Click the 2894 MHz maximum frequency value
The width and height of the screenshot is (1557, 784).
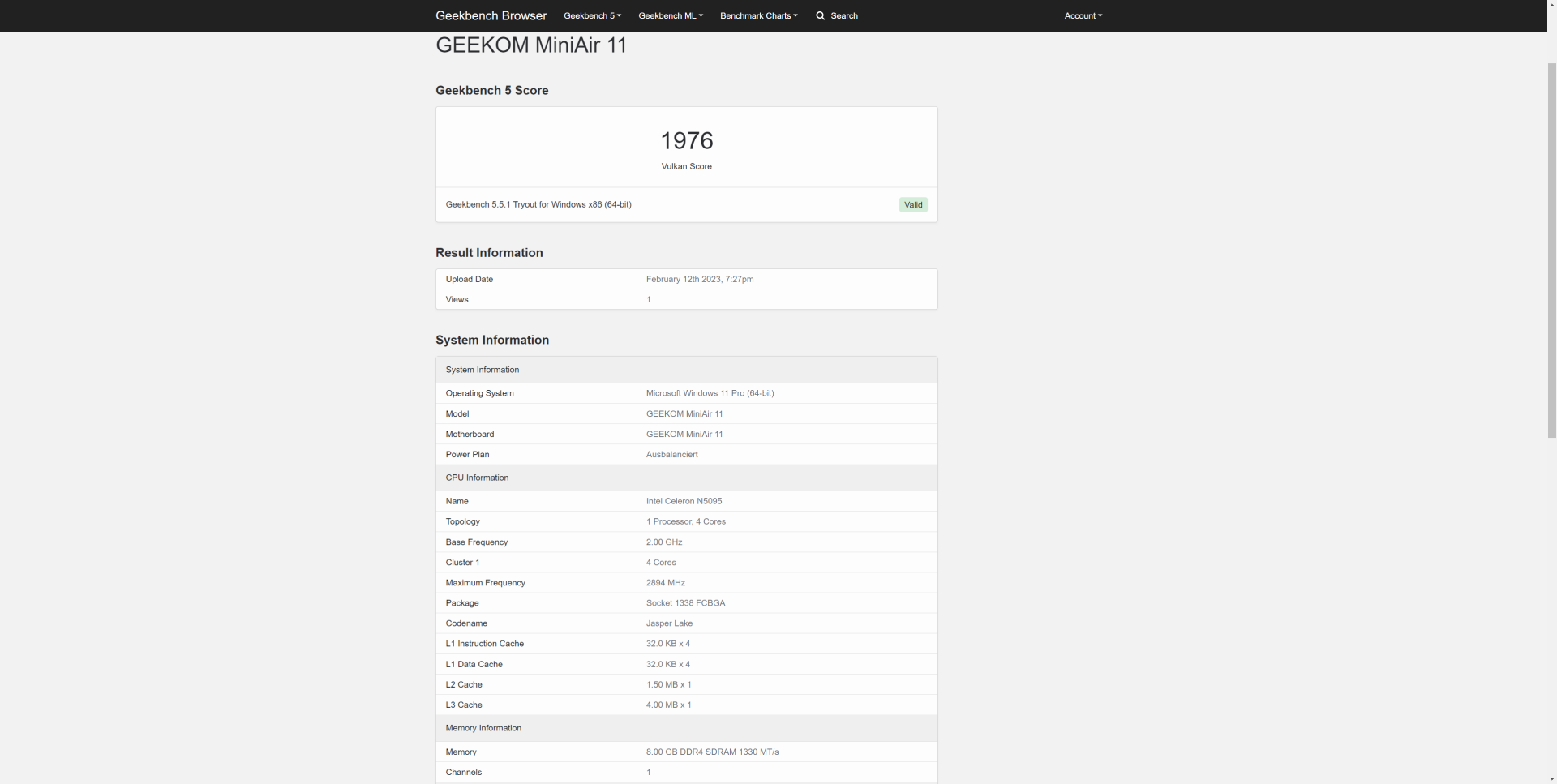point(666,582)
